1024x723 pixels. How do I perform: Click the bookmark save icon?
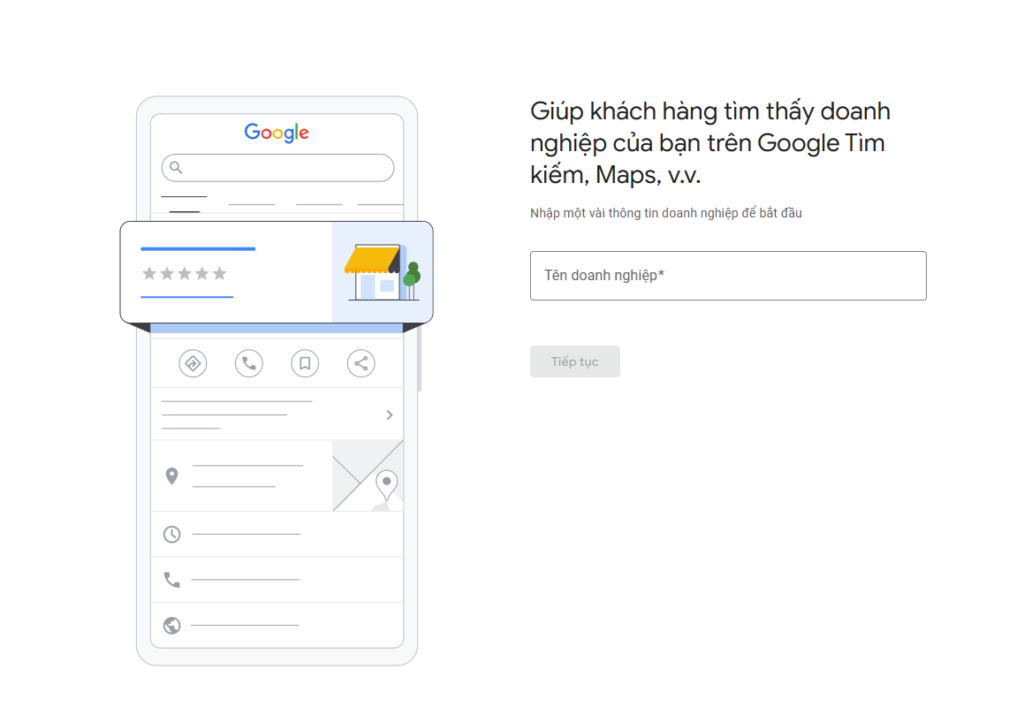tap(305, 363)
